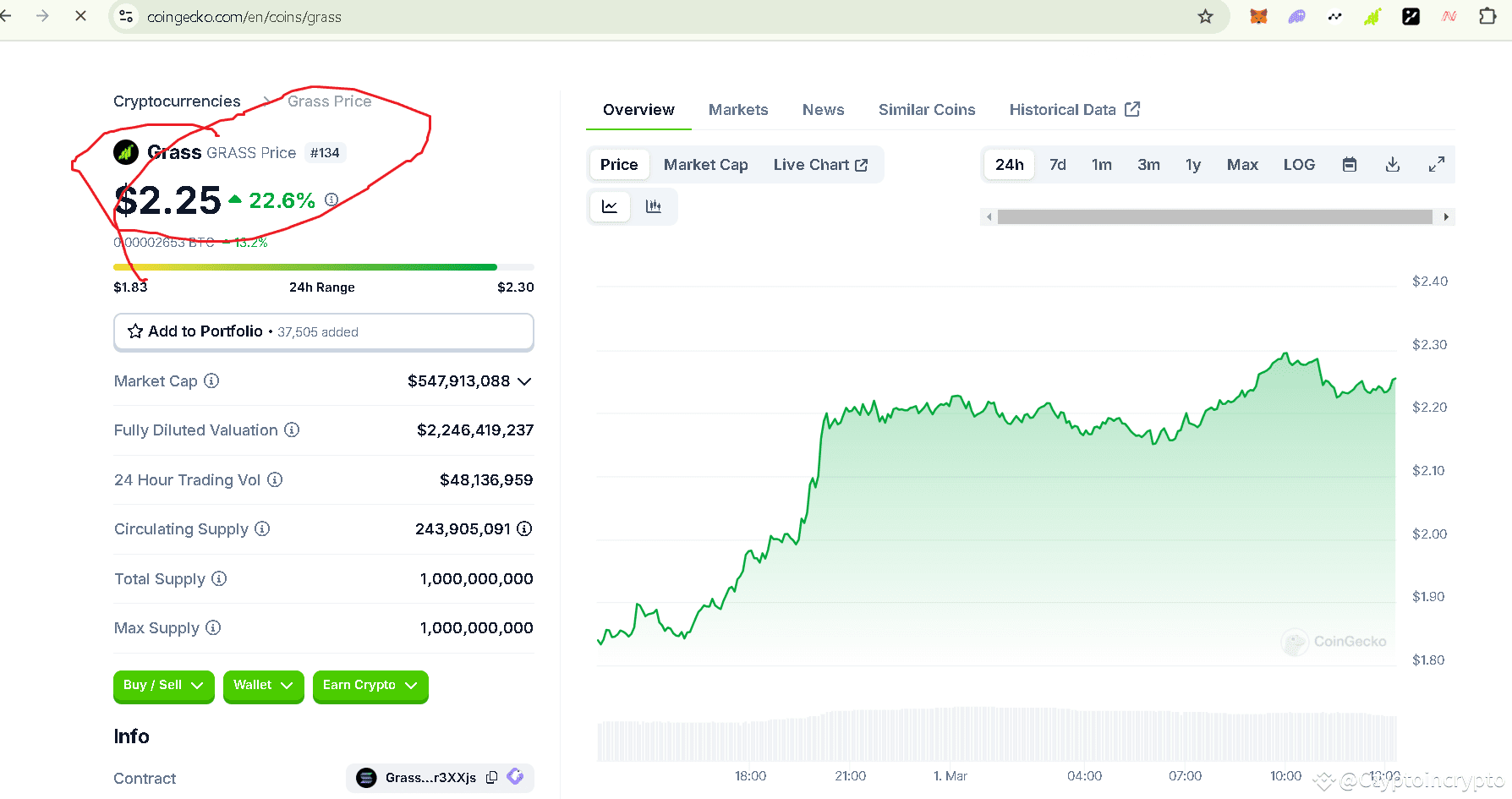The image size is (1512, 799).
Task: Click the browser forward arrow
Action: tap(42, 16)
